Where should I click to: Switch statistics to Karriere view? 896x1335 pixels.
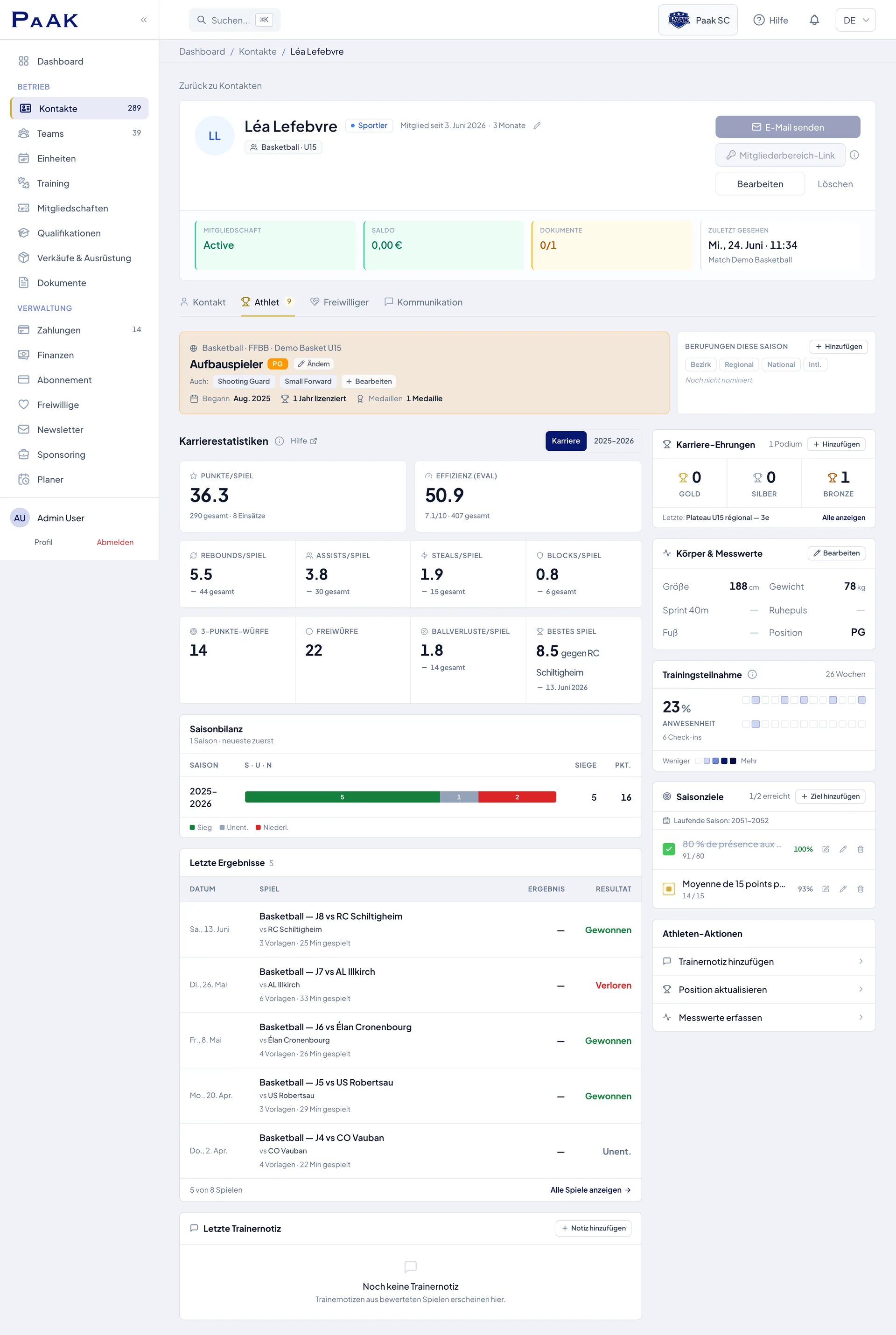566,441
